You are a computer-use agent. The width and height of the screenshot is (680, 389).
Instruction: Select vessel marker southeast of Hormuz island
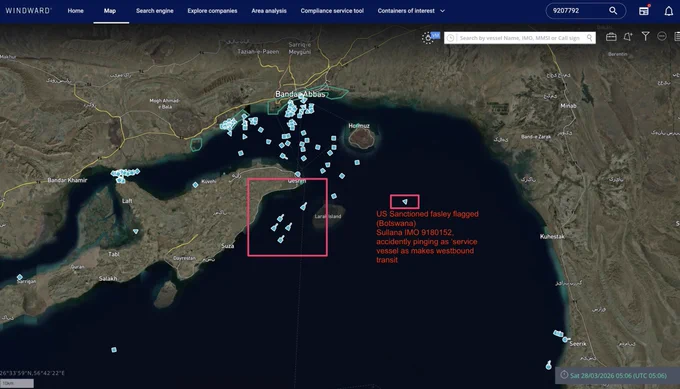[x=357, y=163]
